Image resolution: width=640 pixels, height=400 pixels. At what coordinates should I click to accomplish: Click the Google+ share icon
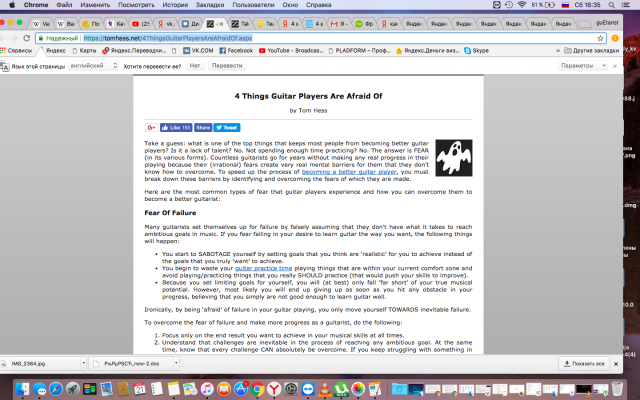151,128
